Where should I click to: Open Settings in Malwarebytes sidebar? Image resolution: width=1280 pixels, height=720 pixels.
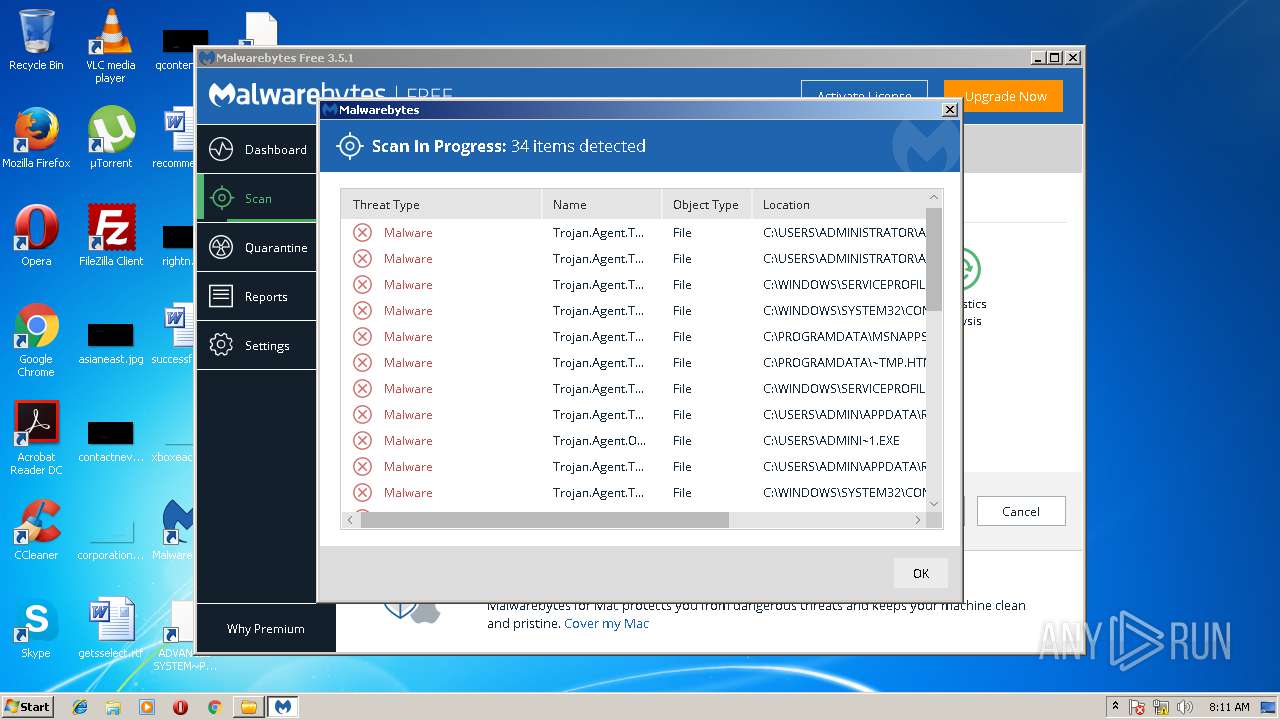(256, 346)
